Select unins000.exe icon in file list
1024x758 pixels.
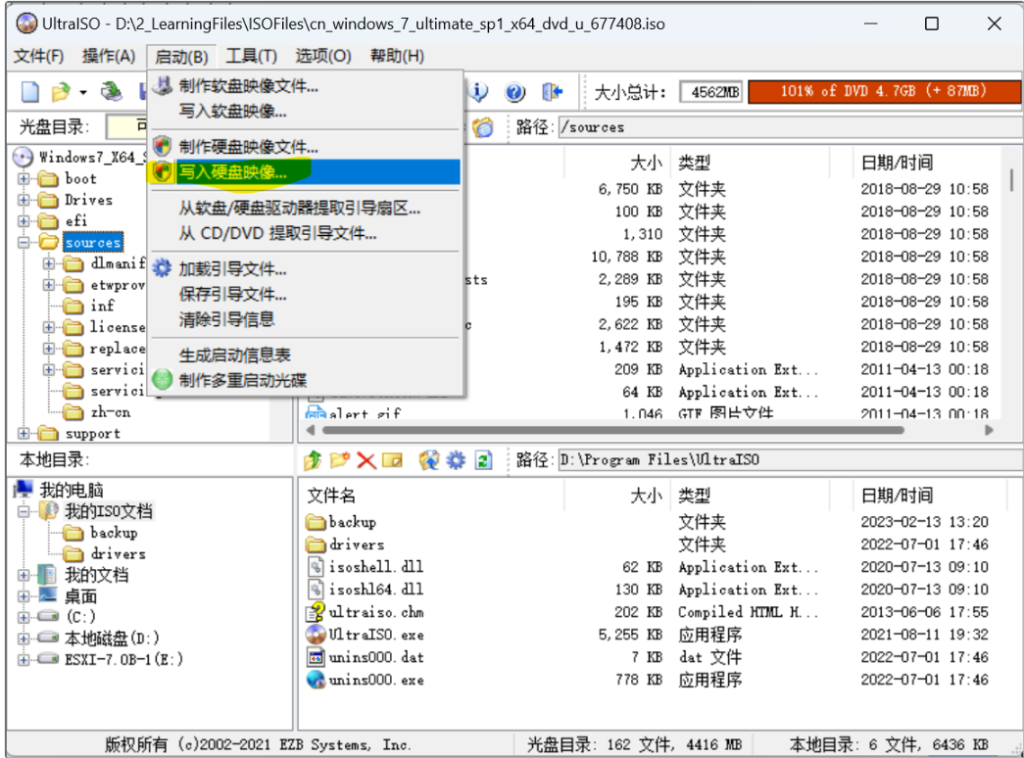pyautogui.click(x=316, y=680)
